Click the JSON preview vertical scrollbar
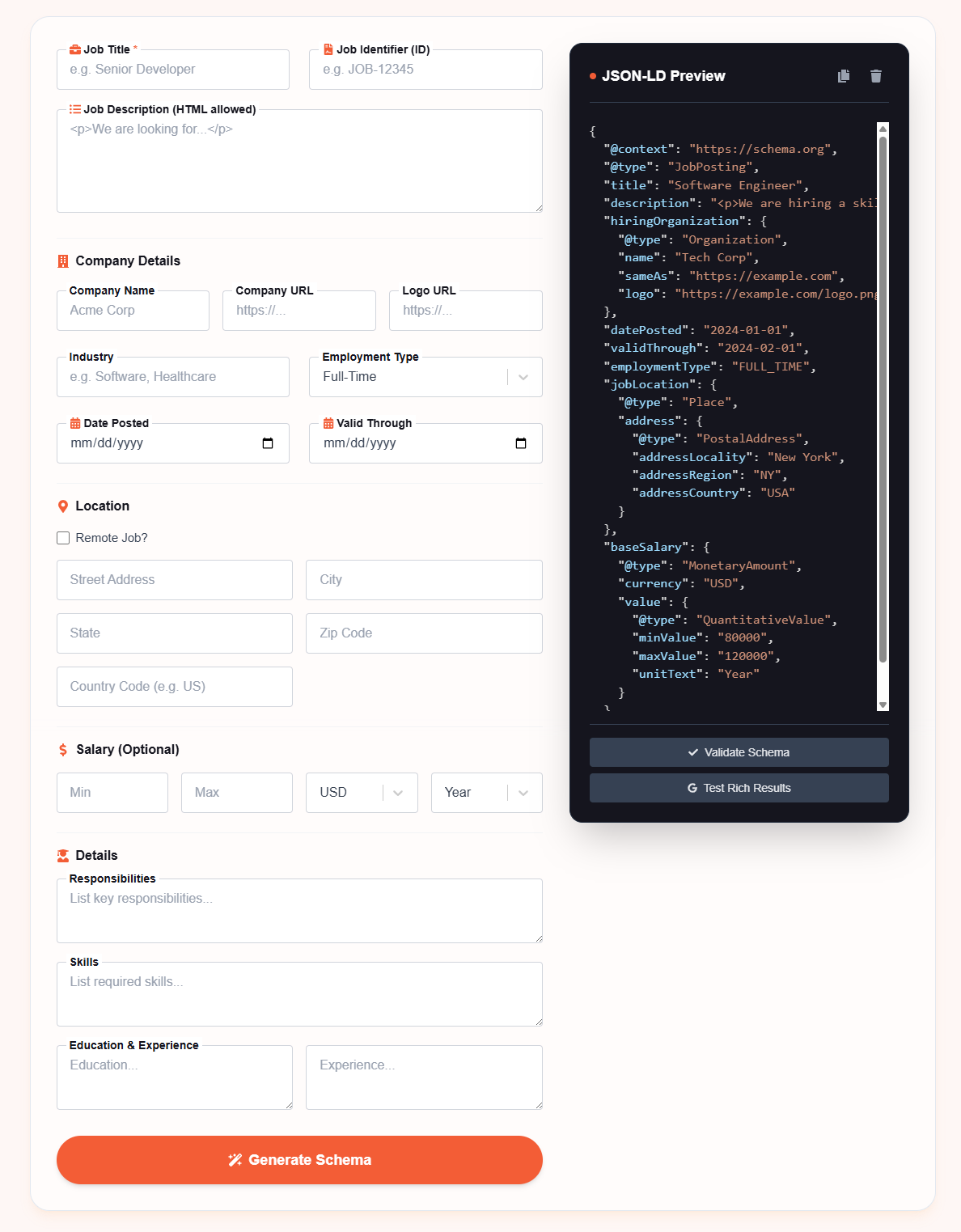 tap(883, 404)
